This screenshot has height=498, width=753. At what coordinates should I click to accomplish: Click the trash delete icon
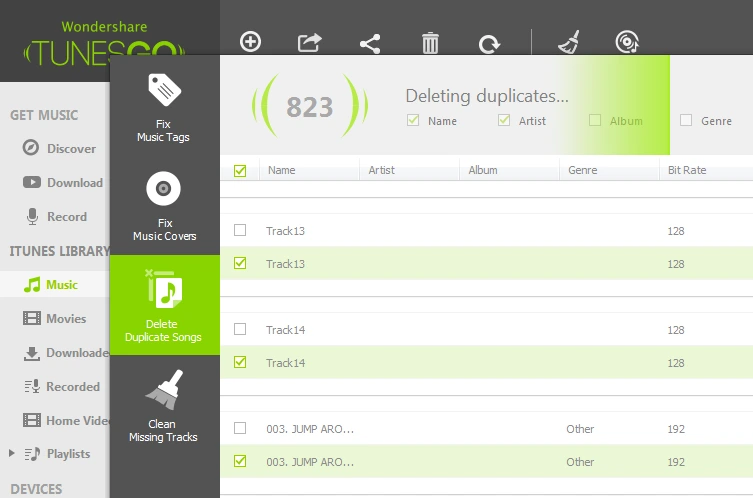coord(430,43)
